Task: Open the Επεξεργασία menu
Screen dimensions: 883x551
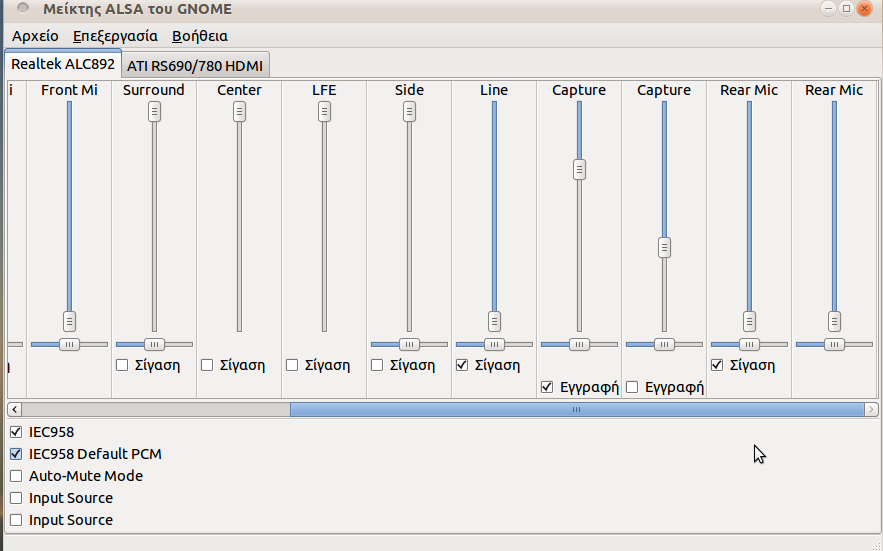Action: pos(115,36)
